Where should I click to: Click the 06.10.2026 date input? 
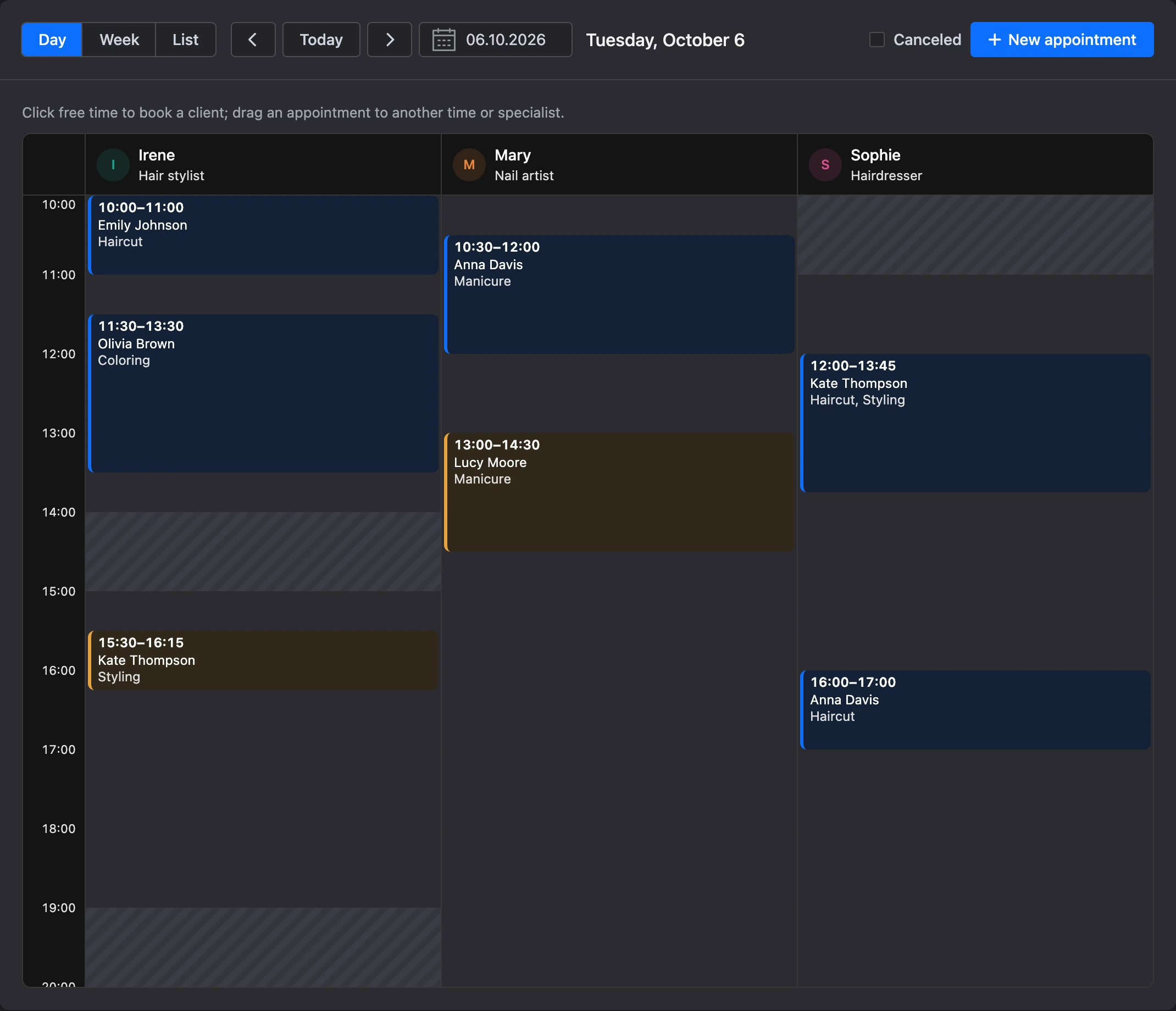coord(496,40)
